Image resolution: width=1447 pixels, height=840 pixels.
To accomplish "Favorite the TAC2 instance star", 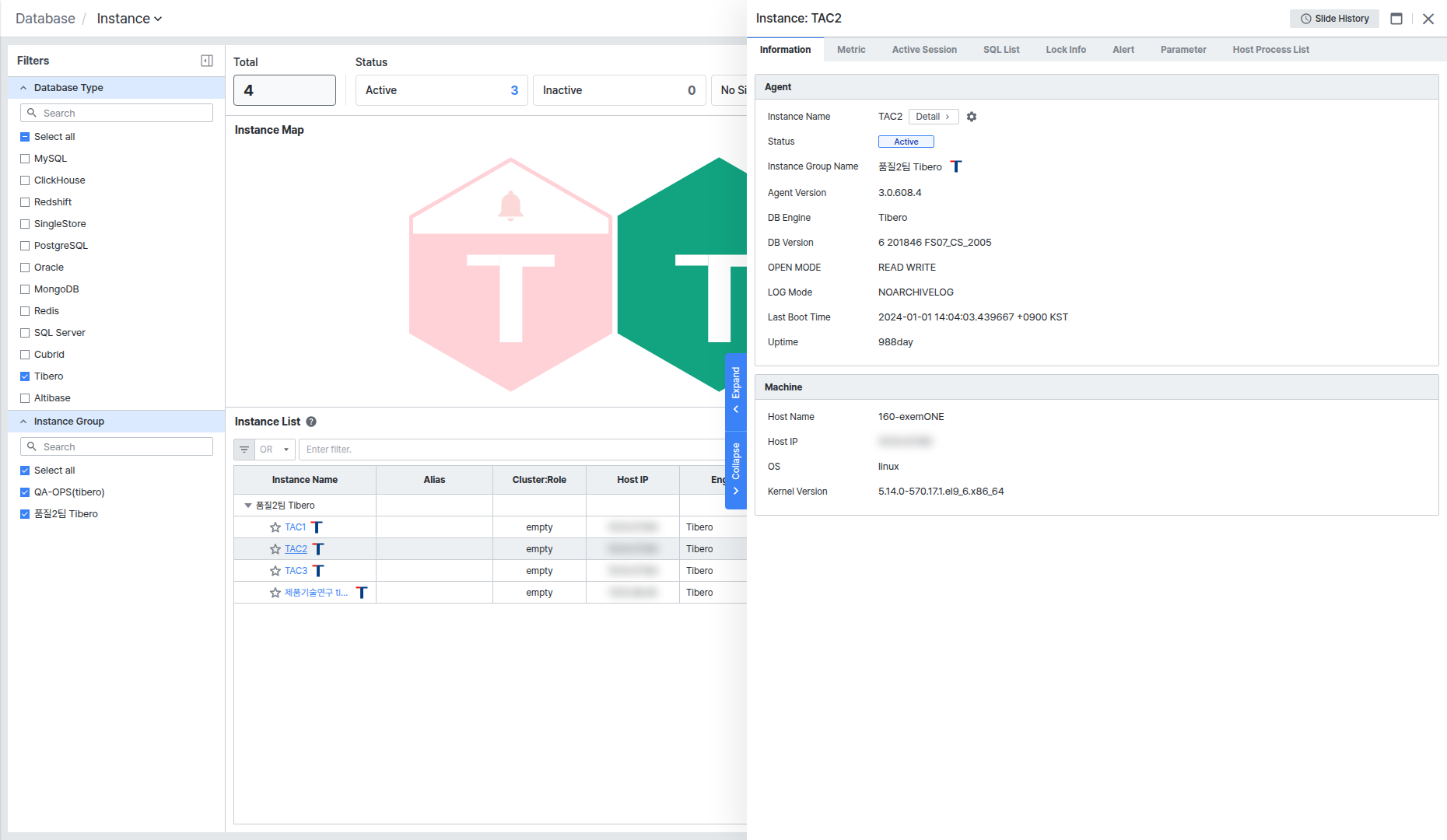I will [275, 549].
